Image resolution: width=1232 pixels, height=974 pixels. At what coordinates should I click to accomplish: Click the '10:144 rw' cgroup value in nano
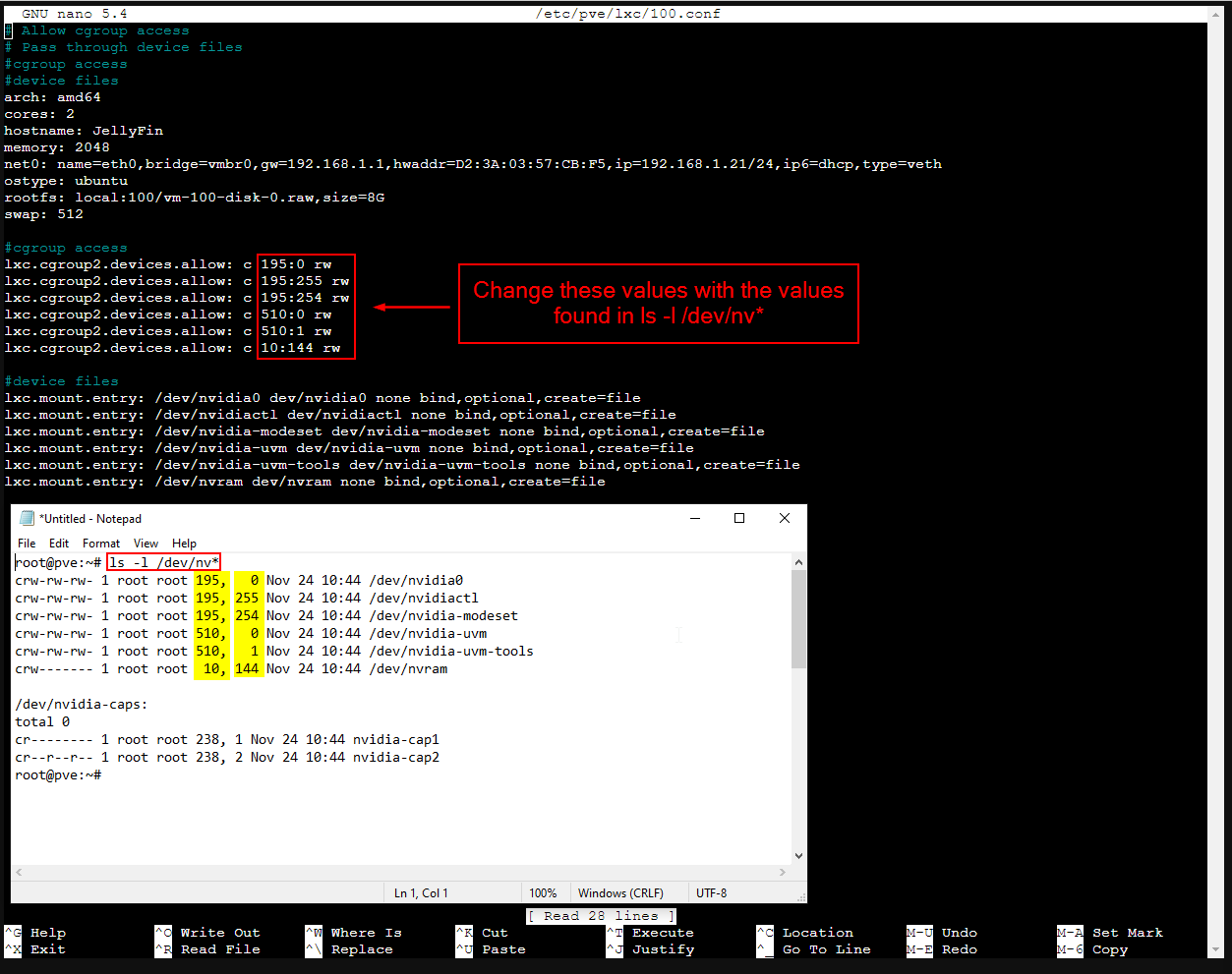click(301, 348)
